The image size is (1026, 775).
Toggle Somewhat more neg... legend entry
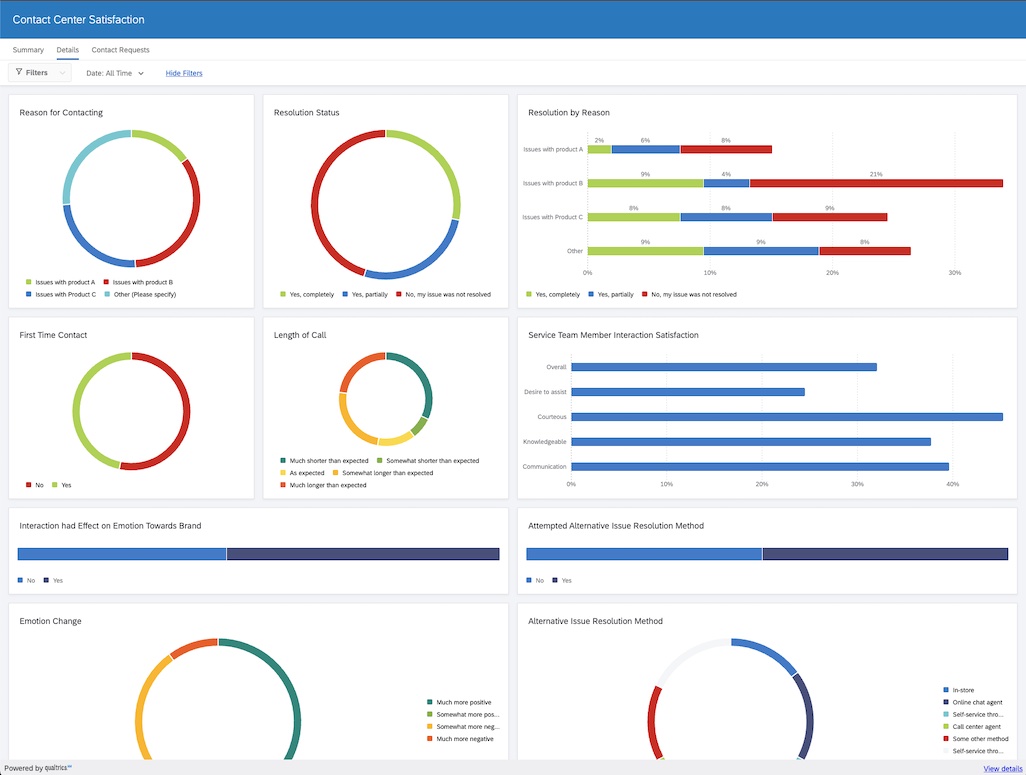[463, 727]
